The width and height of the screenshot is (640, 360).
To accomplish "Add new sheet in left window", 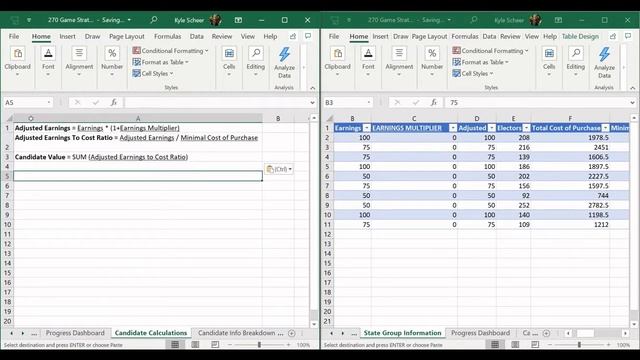I will (x=291, y=333).
